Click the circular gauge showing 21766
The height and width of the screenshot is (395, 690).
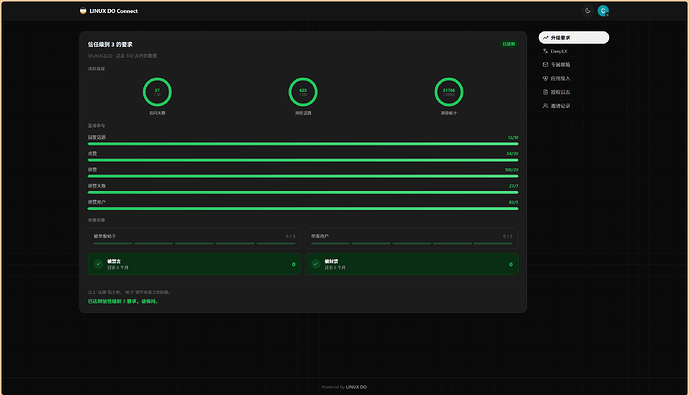click(x=448, y=92)
